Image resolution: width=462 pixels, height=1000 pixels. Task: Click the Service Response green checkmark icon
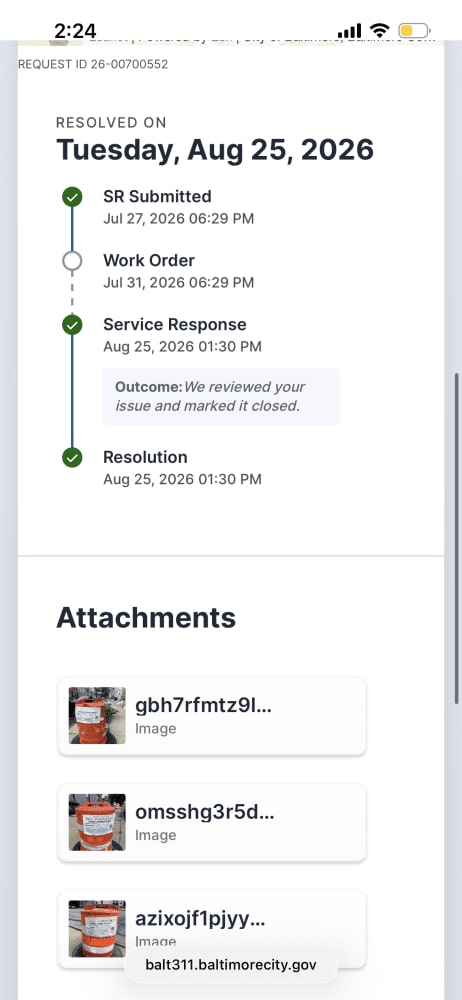[x=72, y=325]
